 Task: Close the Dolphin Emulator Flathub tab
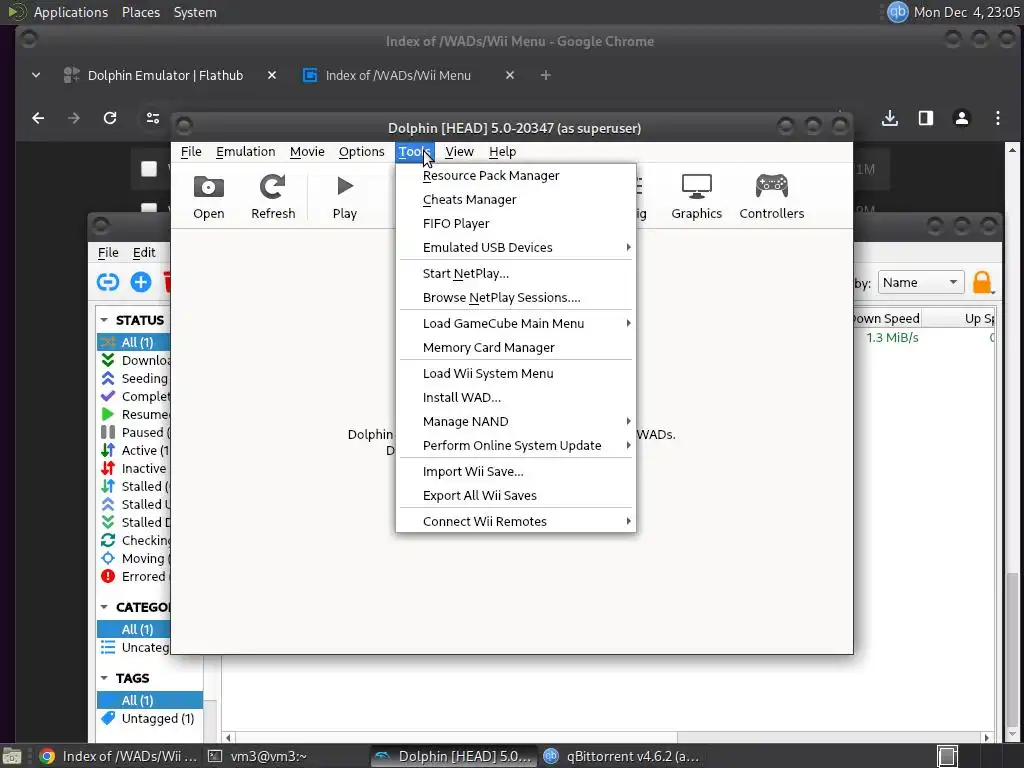coord(272,76)
